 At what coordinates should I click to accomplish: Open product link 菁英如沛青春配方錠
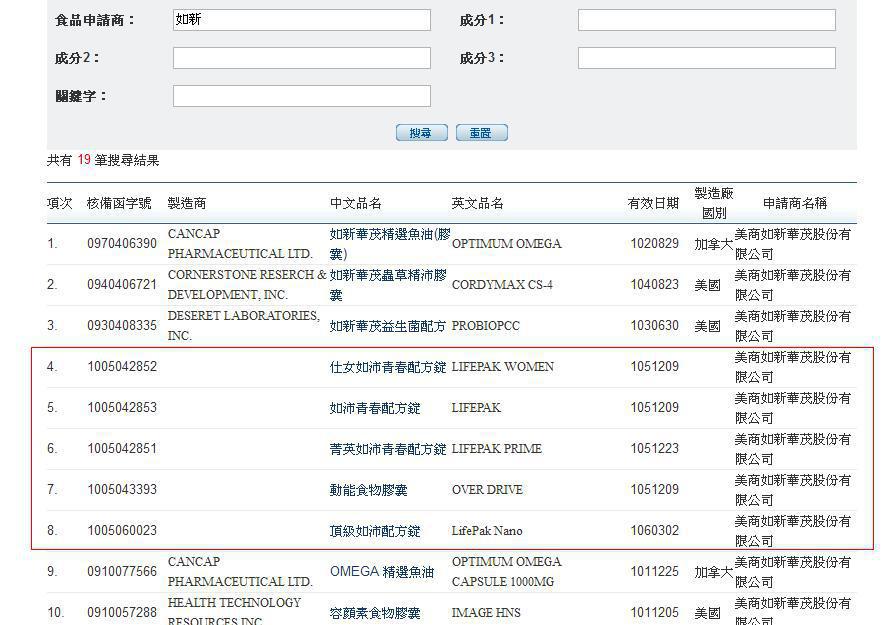coord(388,449)
